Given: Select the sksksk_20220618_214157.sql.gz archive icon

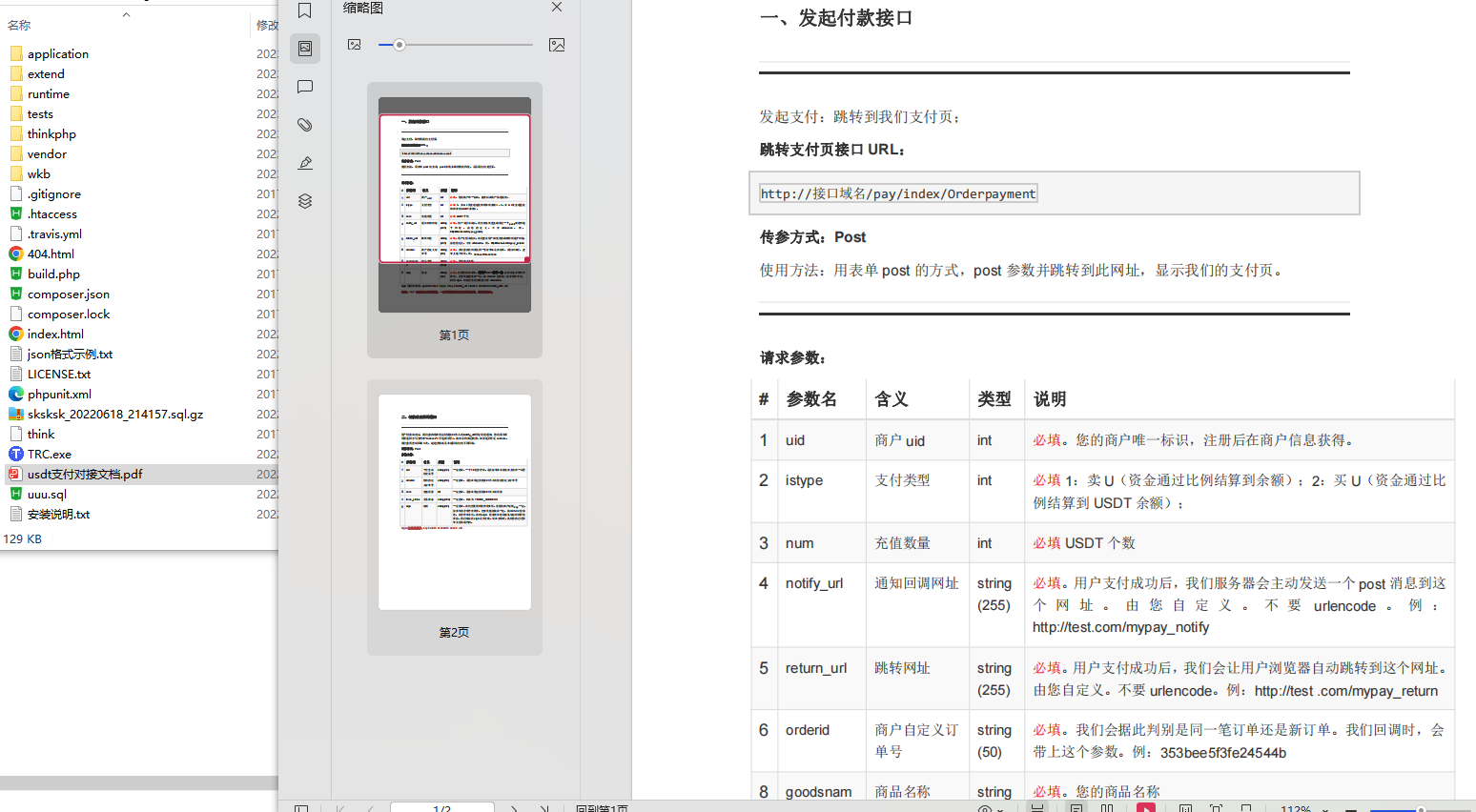Looking at the screenshot, I should click(16, 415).
